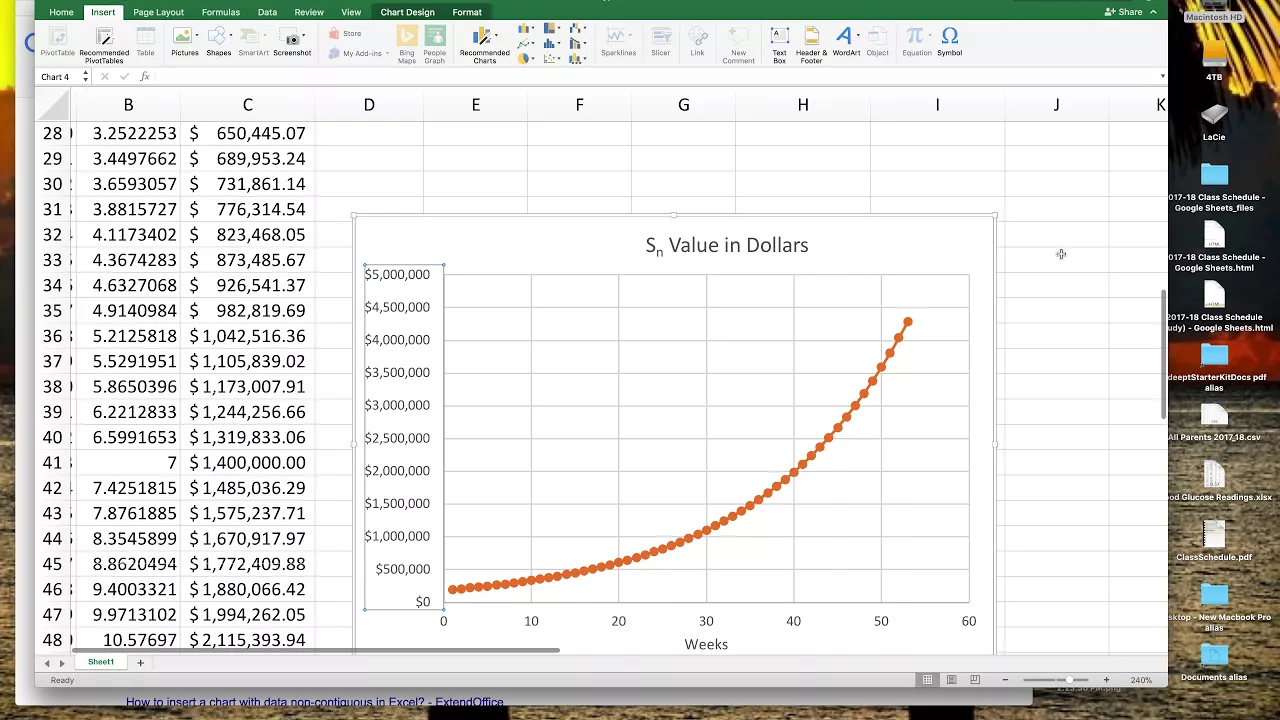Open the Shapes dropdown arrow
The width and height of the screenshot is (1280, 720).
pos(232,36)
